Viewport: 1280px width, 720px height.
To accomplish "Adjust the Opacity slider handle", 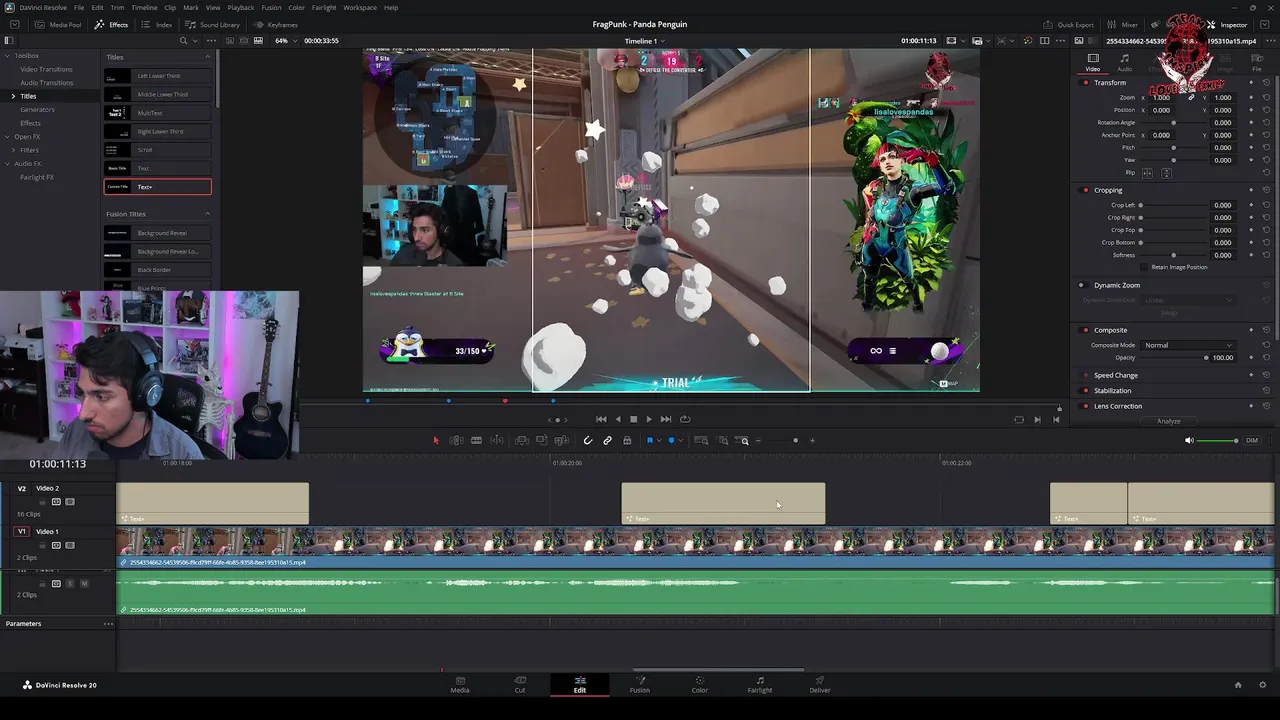I will click(x=1206, y=357).
